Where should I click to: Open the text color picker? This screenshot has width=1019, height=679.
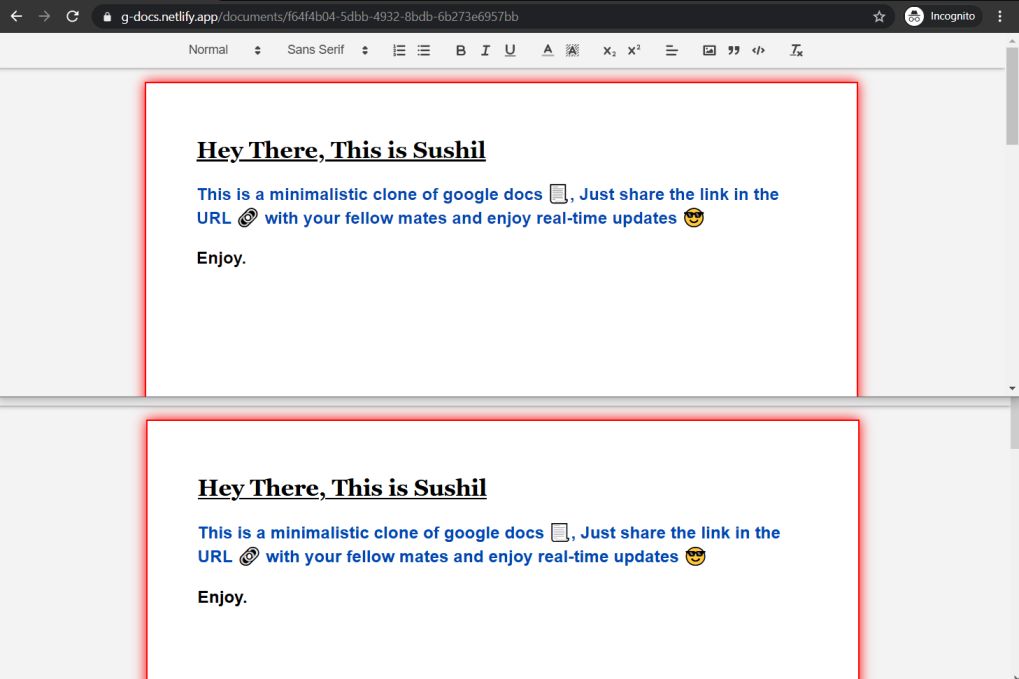click(x=546, y=50)
